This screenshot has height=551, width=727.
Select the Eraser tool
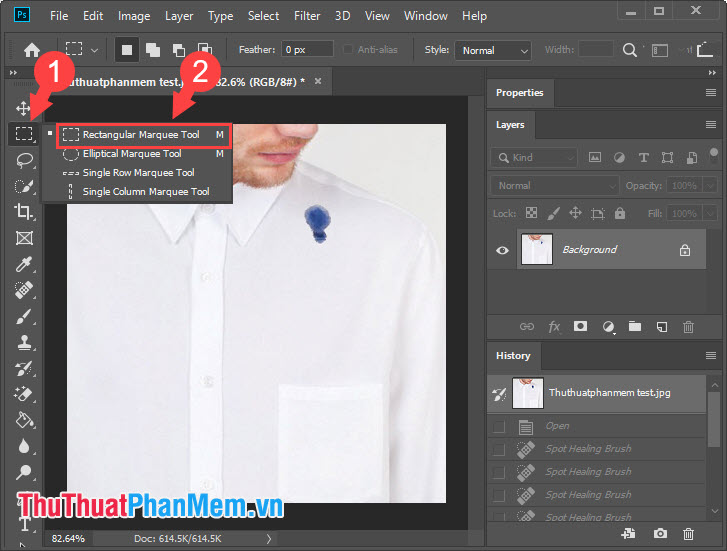pos(24,394)
